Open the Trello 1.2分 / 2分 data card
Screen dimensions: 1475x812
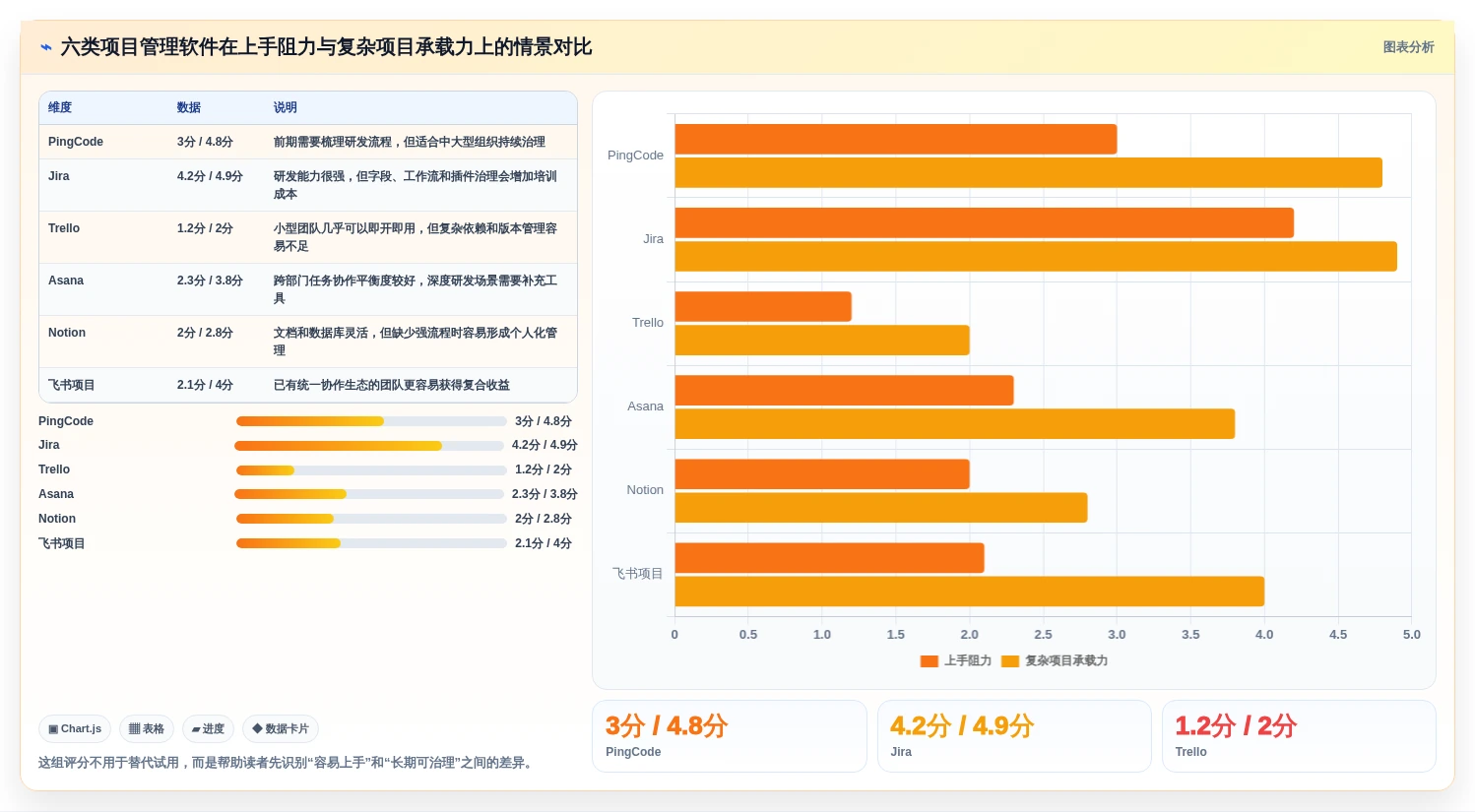pos(1299,736)
